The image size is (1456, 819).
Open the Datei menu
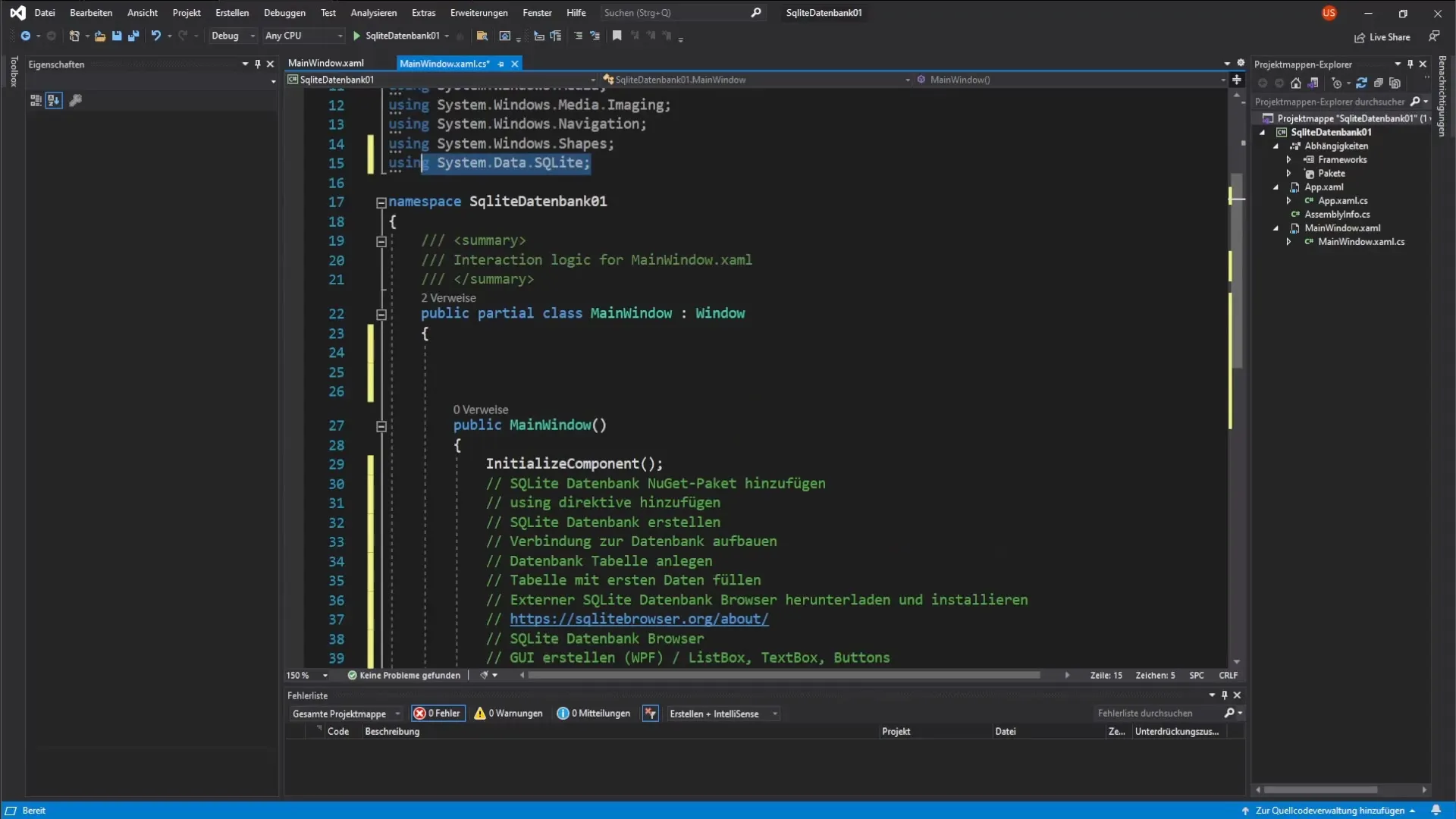coord(45,13)
